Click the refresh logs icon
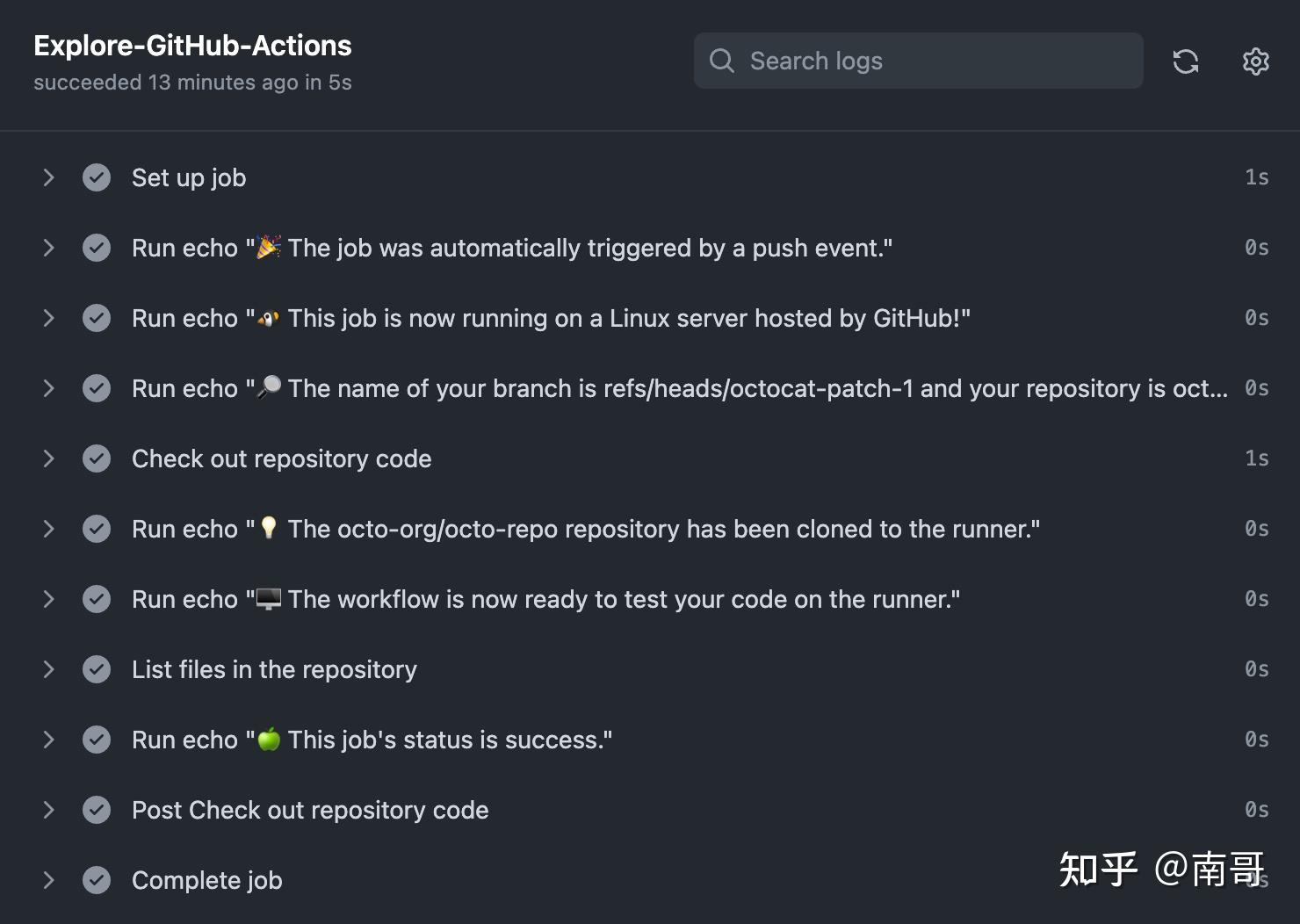Image resolution: width=1300 pixels, height=924 pixels. [1186, 61]
